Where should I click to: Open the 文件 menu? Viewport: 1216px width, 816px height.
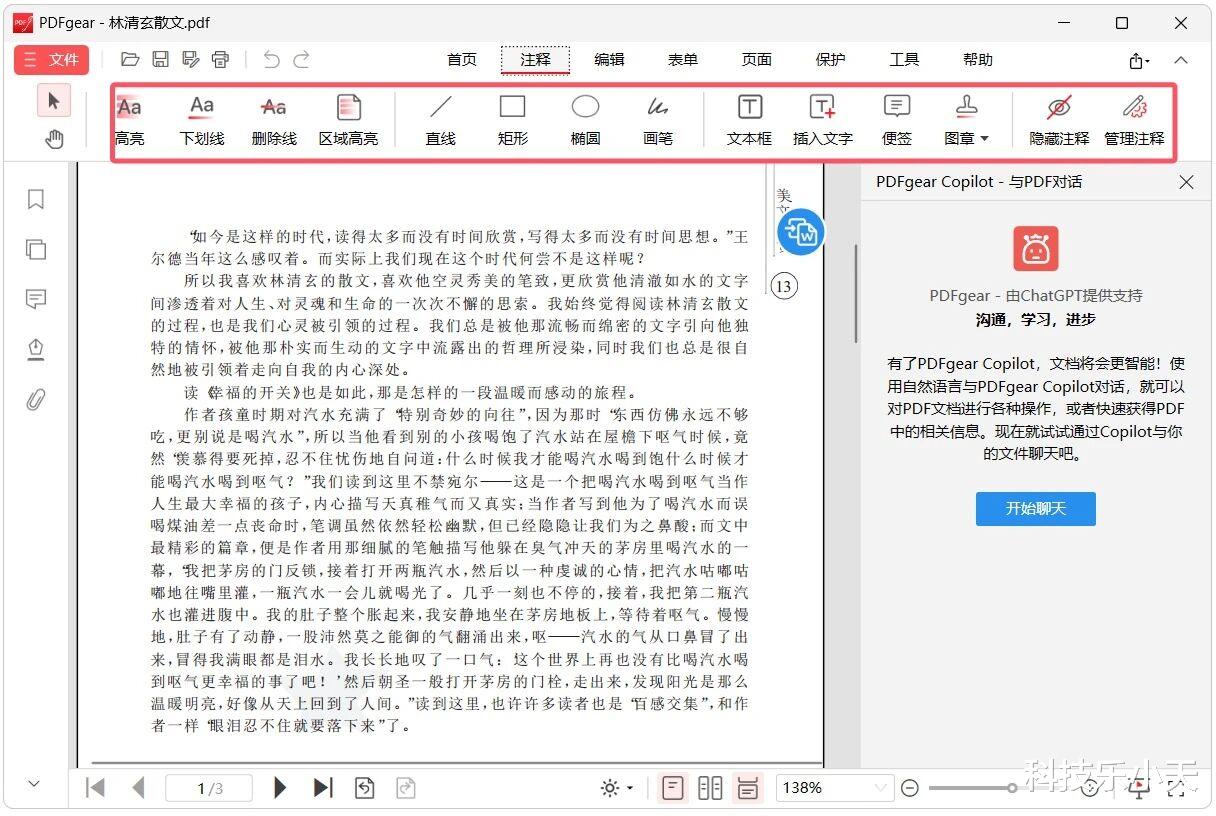coord(51,60)
